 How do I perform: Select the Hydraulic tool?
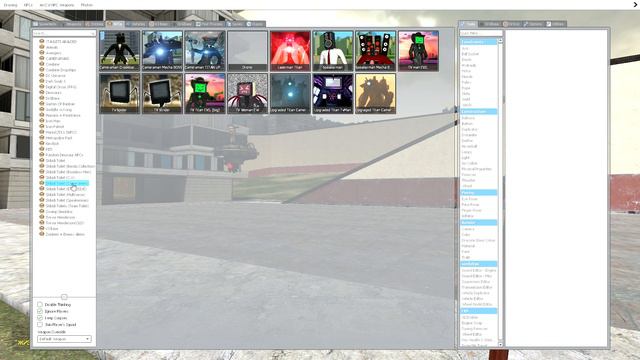click(x=469, y=65)
